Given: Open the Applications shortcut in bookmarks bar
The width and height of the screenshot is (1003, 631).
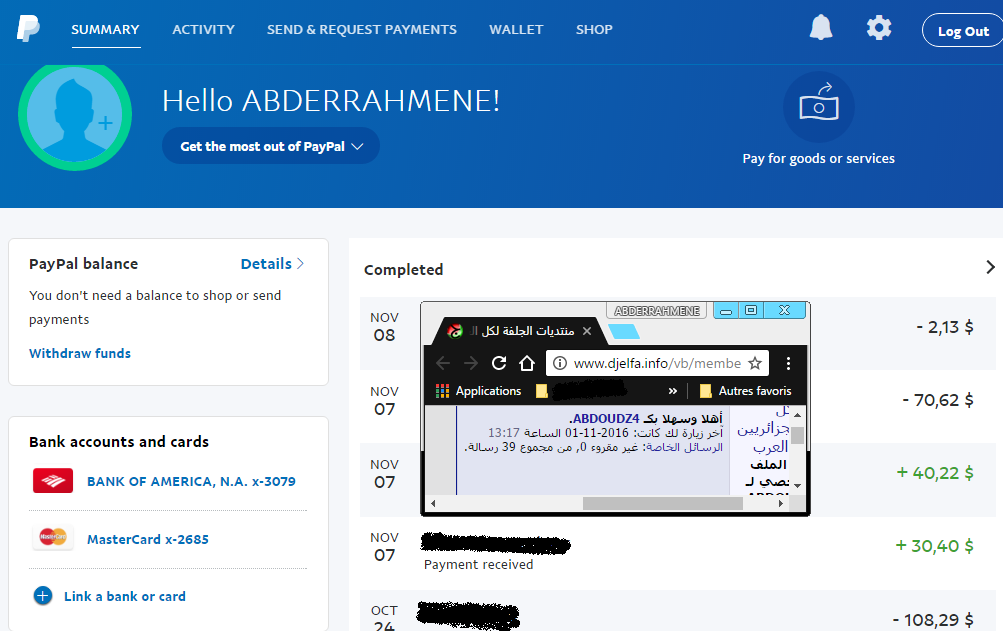Looking at the screenshot, I should click(x=478, y=391).
